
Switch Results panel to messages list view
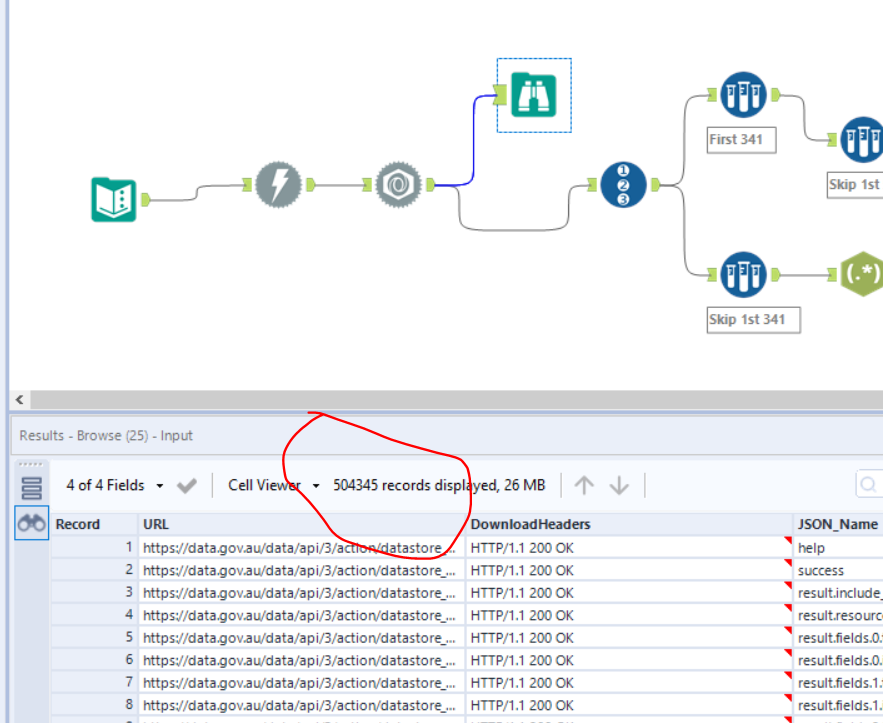click(x=31, y=488)
